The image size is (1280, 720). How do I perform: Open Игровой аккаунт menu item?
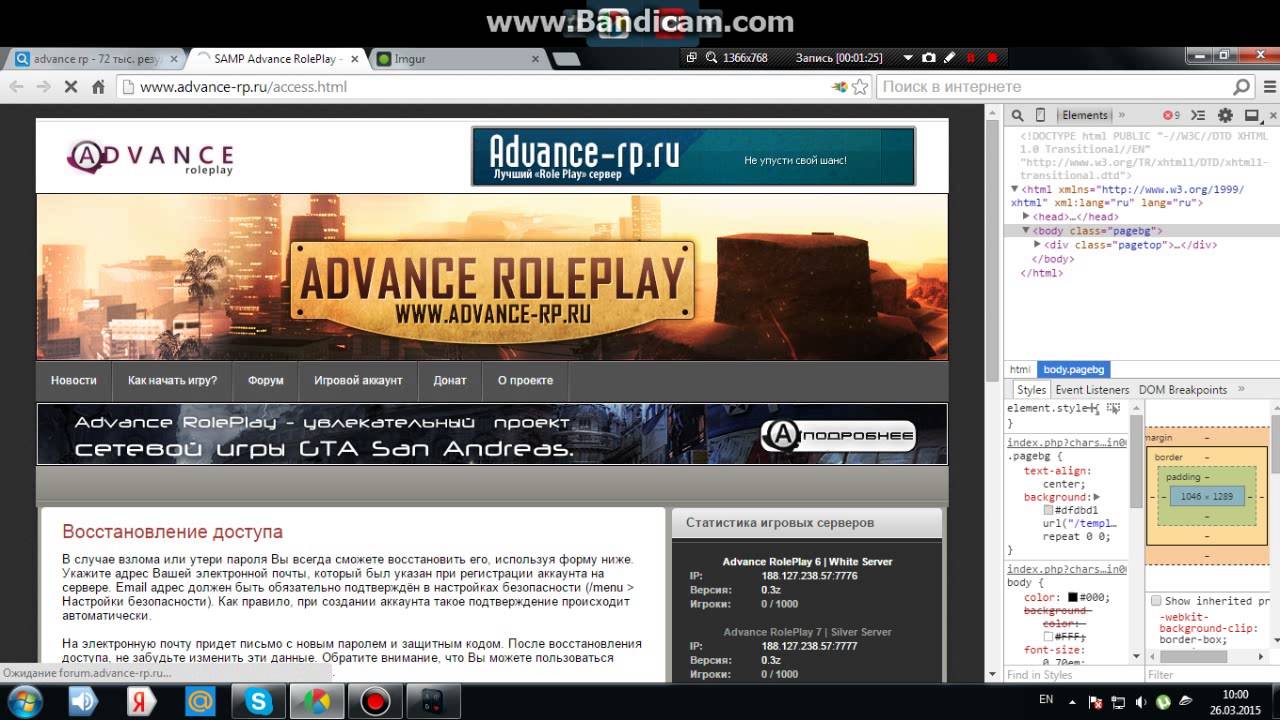pyautogui.click(x=358, y=381)
